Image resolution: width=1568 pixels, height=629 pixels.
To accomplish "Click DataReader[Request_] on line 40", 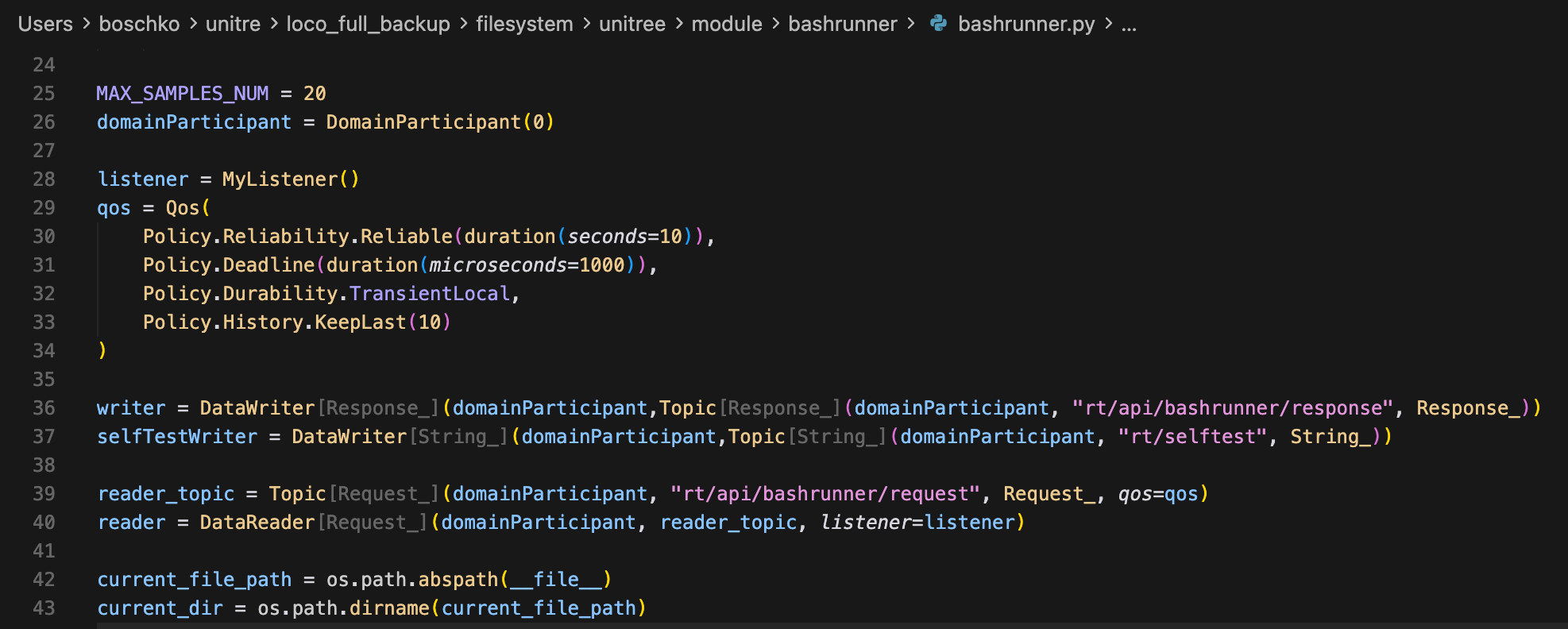I will [314, 523].
